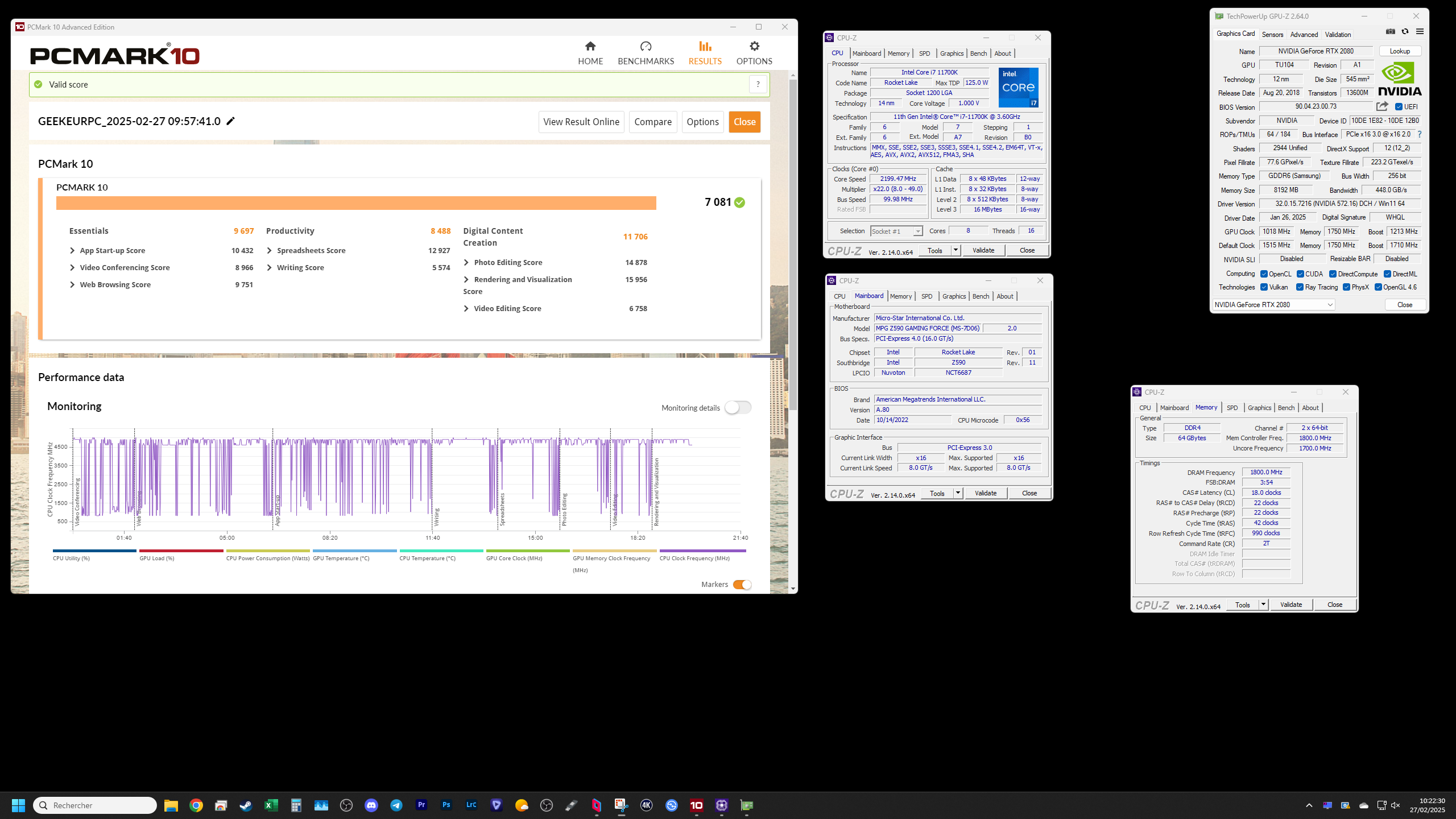This screenshot has height=819, width=1456.
Task: Toggle the Ray Tracing checkbox
Action: tap(1300, 287)
